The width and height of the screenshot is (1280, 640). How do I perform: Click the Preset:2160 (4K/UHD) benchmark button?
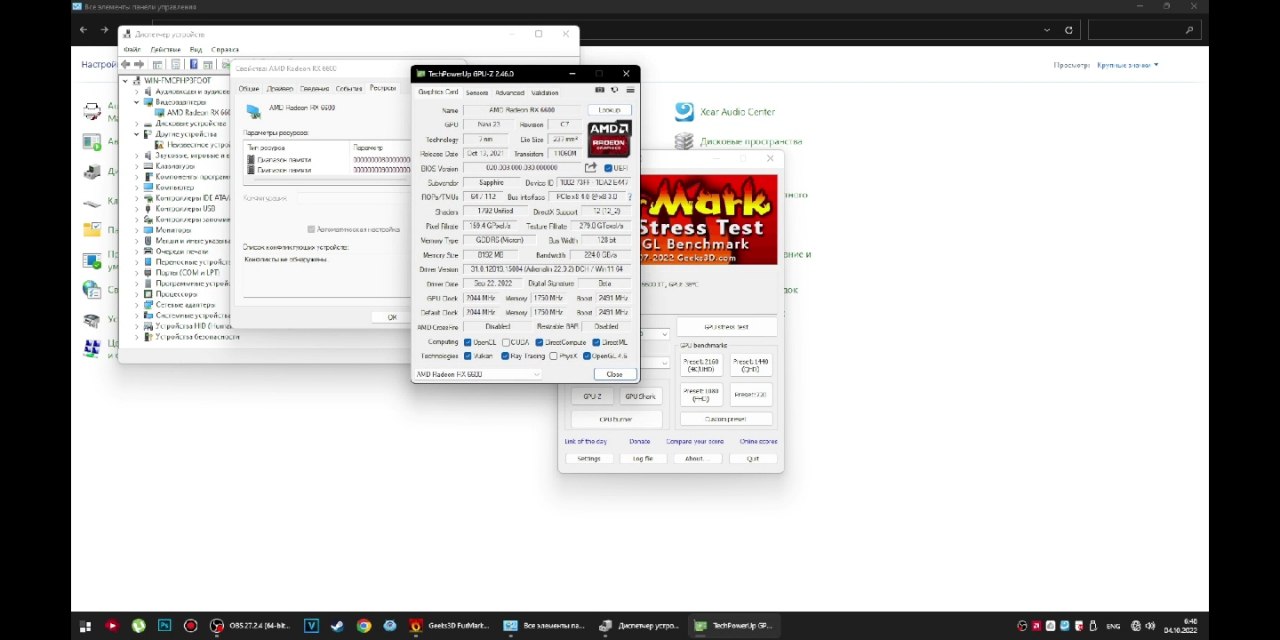coord(700,365)
